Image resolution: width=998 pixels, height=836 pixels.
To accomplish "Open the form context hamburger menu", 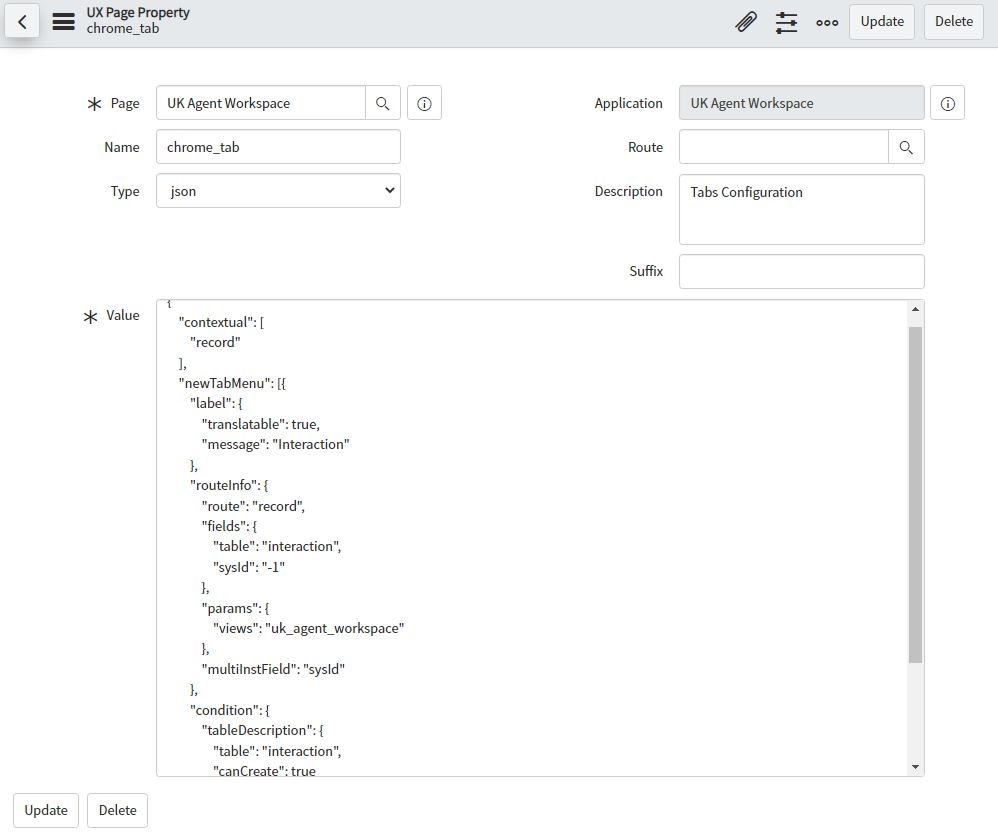I will pyautogui.click(x=64, y=22).
